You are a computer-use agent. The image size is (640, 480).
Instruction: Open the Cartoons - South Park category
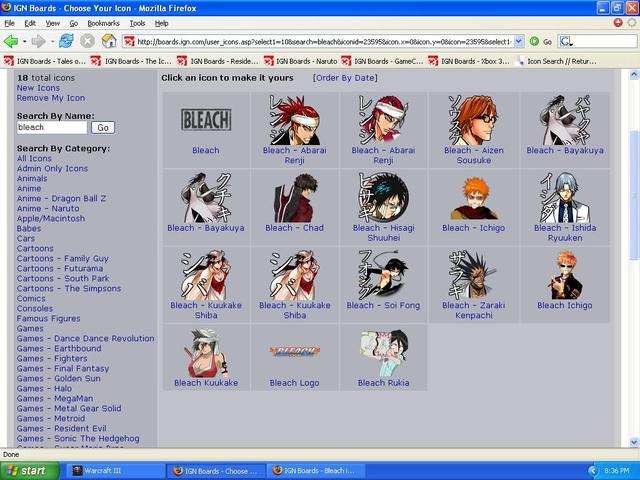63,278
